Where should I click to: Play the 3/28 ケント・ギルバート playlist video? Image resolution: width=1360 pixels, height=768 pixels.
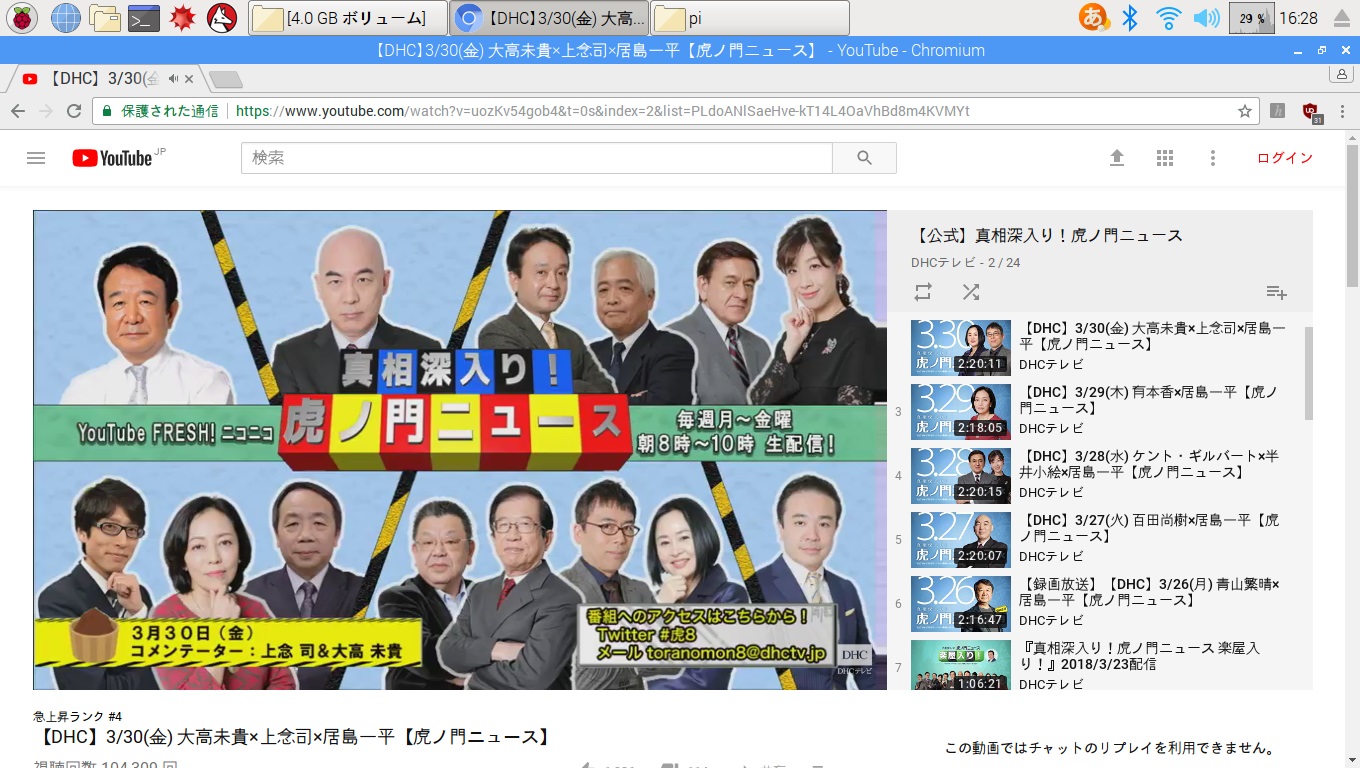coord(960,475)
